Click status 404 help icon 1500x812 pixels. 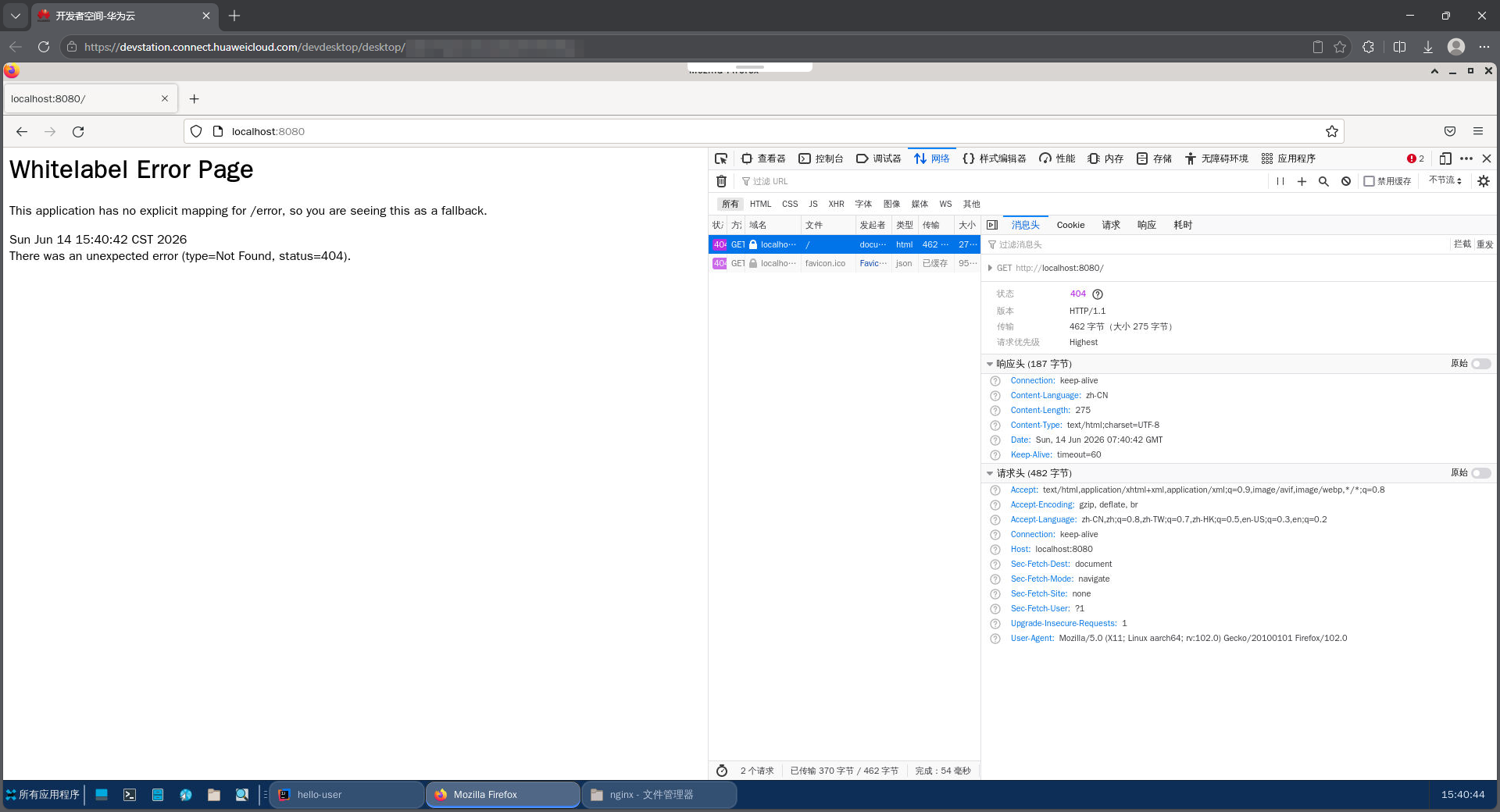point(1098,294)
